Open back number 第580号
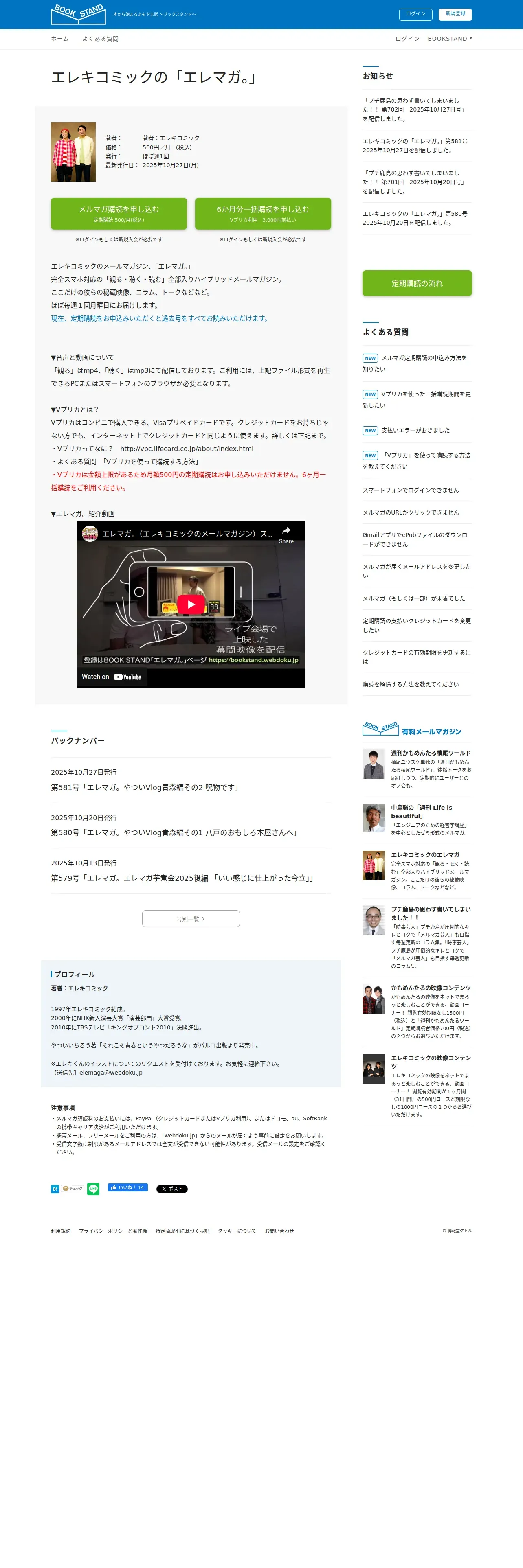The height and width of the screenshot is (1568, 523). [x=175, y=832]
